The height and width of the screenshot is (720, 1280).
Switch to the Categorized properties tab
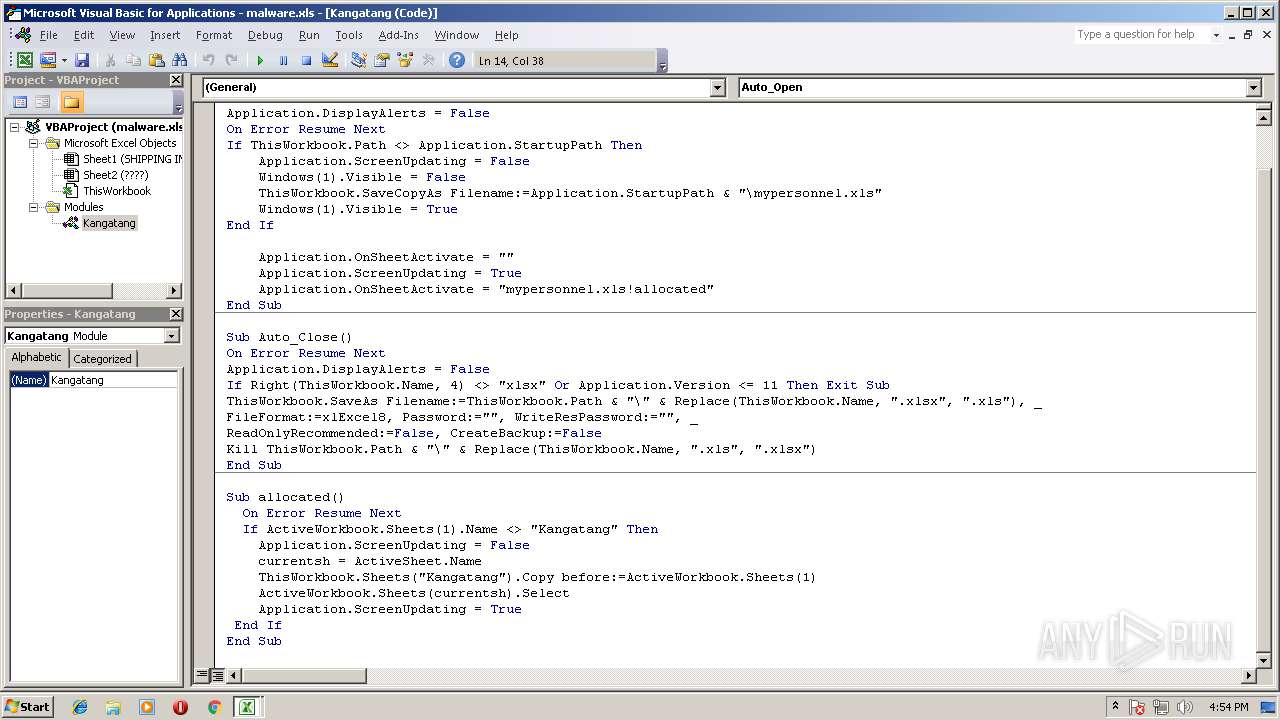pyautogui.click(x=103, y=359)
